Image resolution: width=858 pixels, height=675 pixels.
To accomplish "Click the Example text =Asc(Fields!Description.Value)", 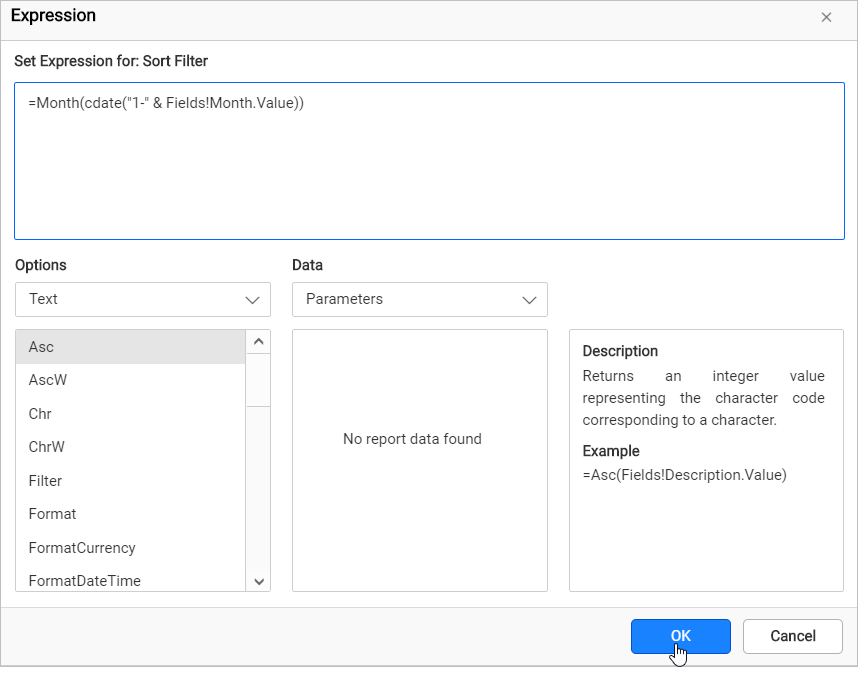I will tap(684, 475).
